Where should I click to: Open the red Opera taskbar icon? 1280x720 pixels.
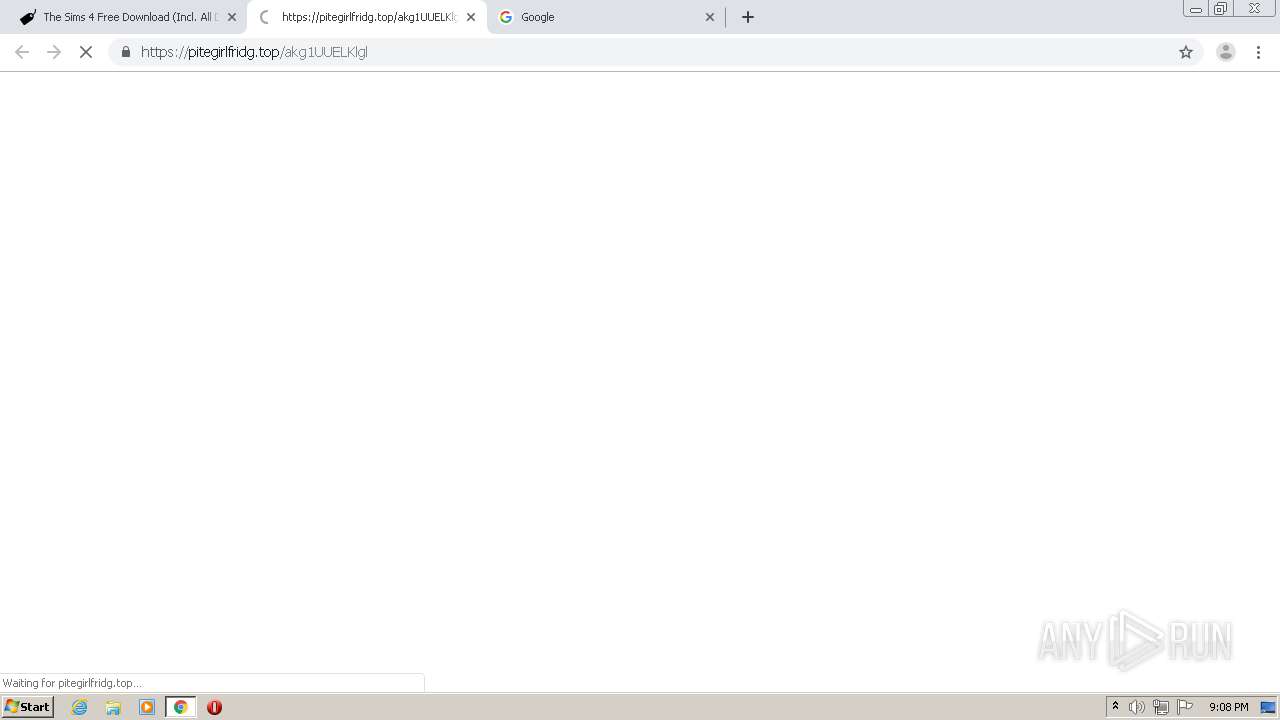pyautogui.click(x=214, y=707)
